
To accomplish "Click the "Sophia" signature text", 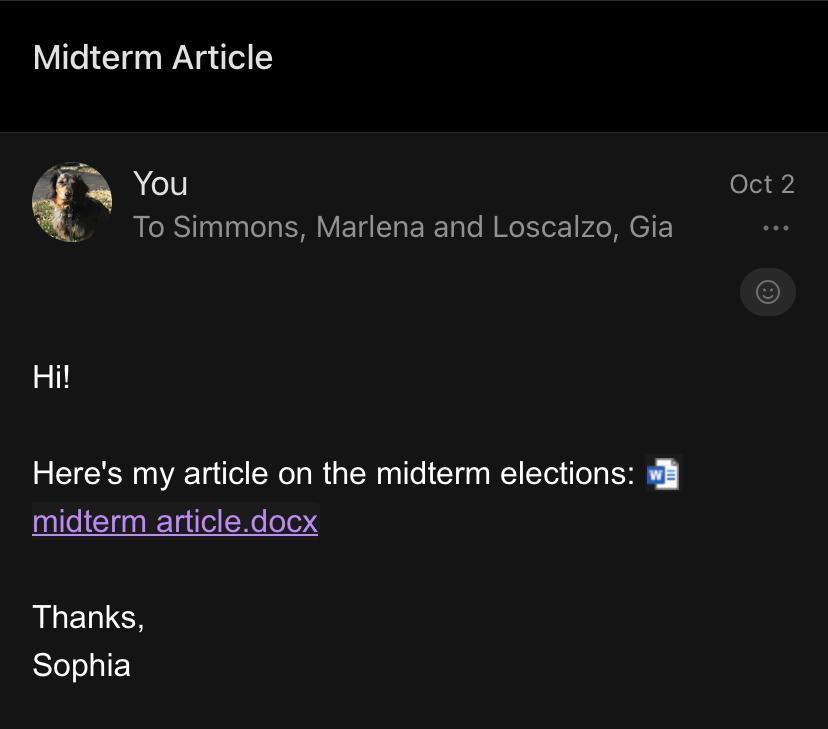I will 81,665.
